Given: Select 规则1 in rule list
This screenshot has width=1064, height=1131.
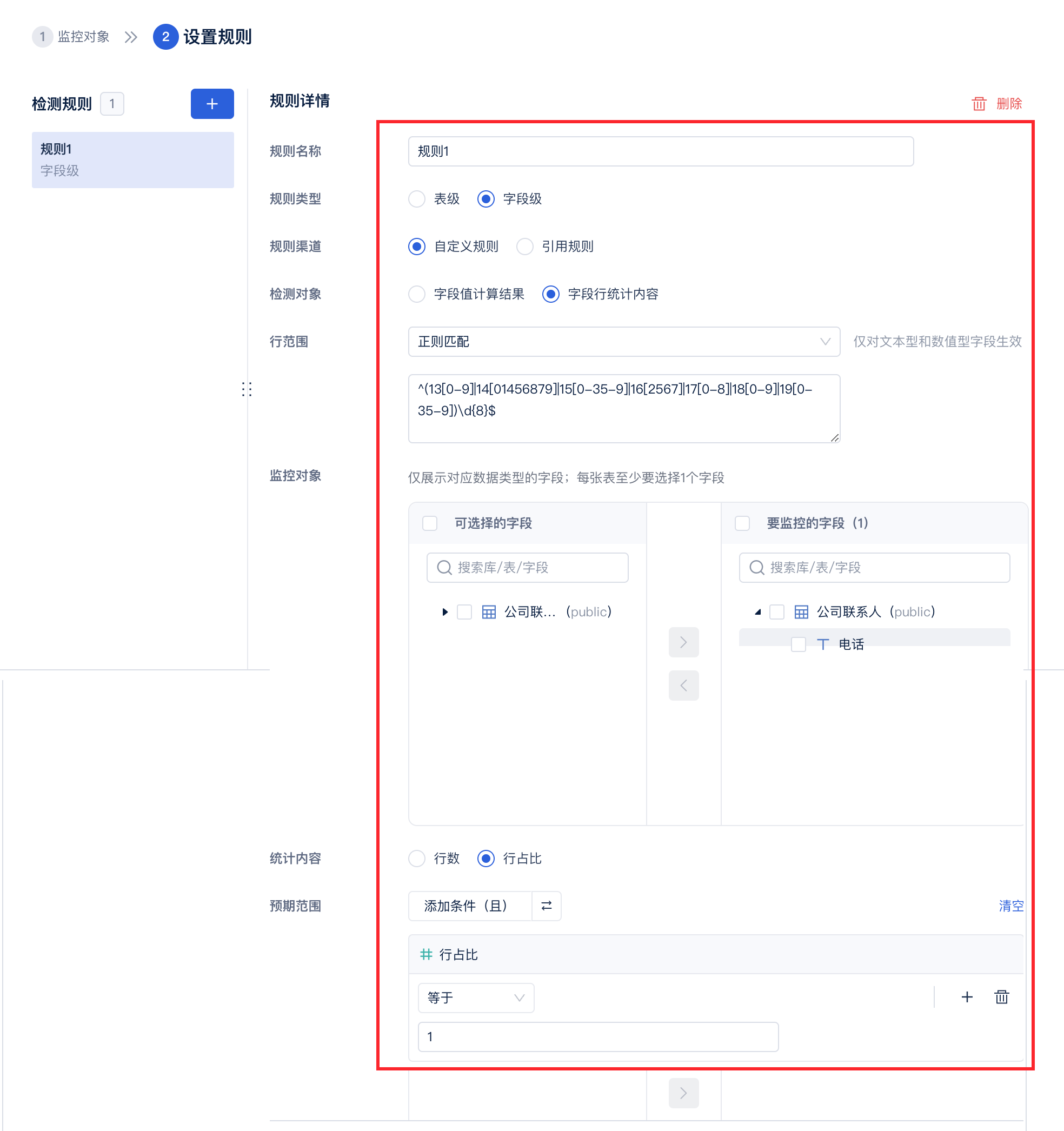Looking at the screenshot, I should coord(132,159).
